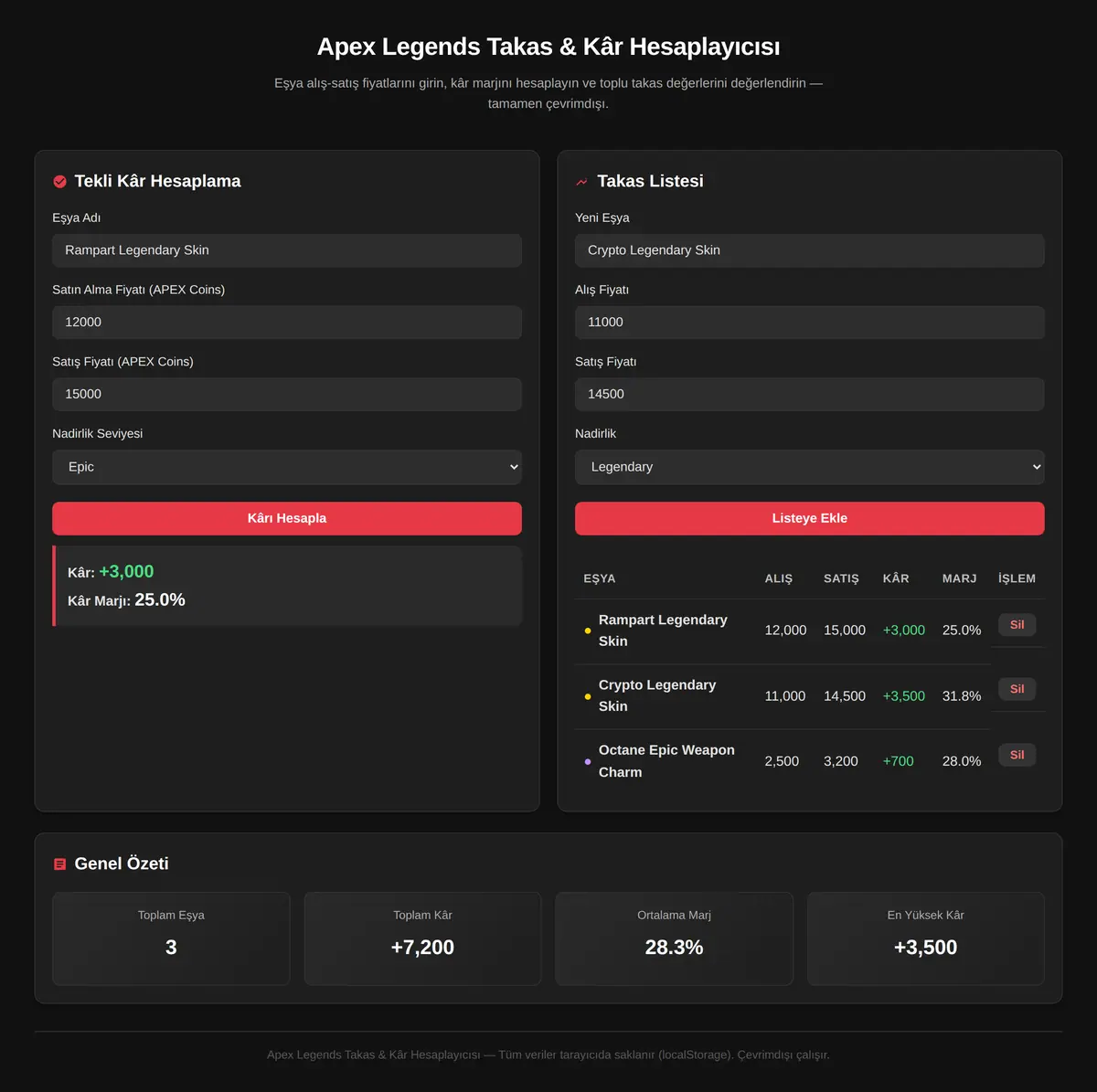1097x1092 pixels.
Task: Click the checkmark icon beside Tekli Kâr Hesaplama
Action: tap(60, 182)
